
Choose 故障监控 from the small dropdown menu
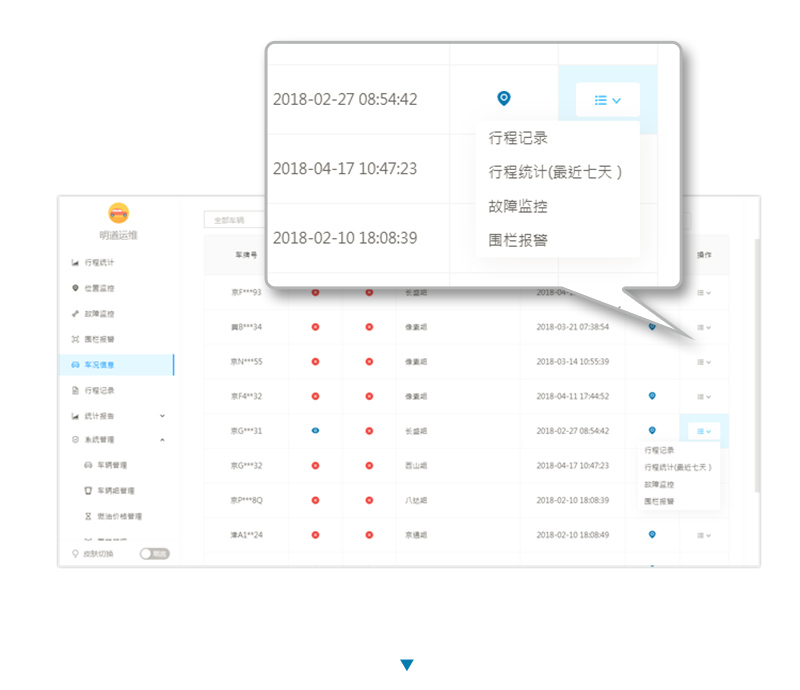pos(659,484)
